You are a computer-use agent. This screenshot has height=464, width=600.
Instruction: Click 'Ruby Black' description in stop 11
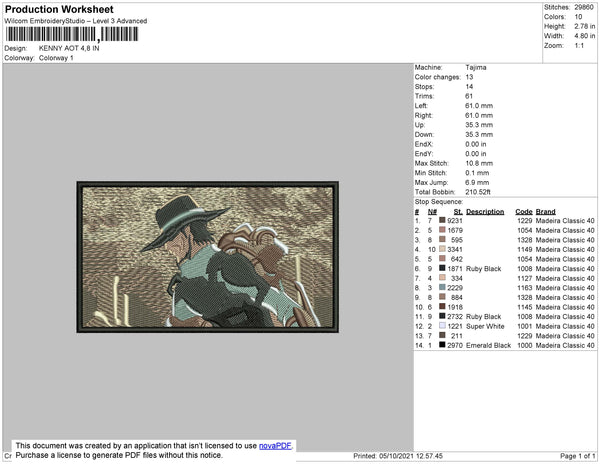click(x=484, y=316)
